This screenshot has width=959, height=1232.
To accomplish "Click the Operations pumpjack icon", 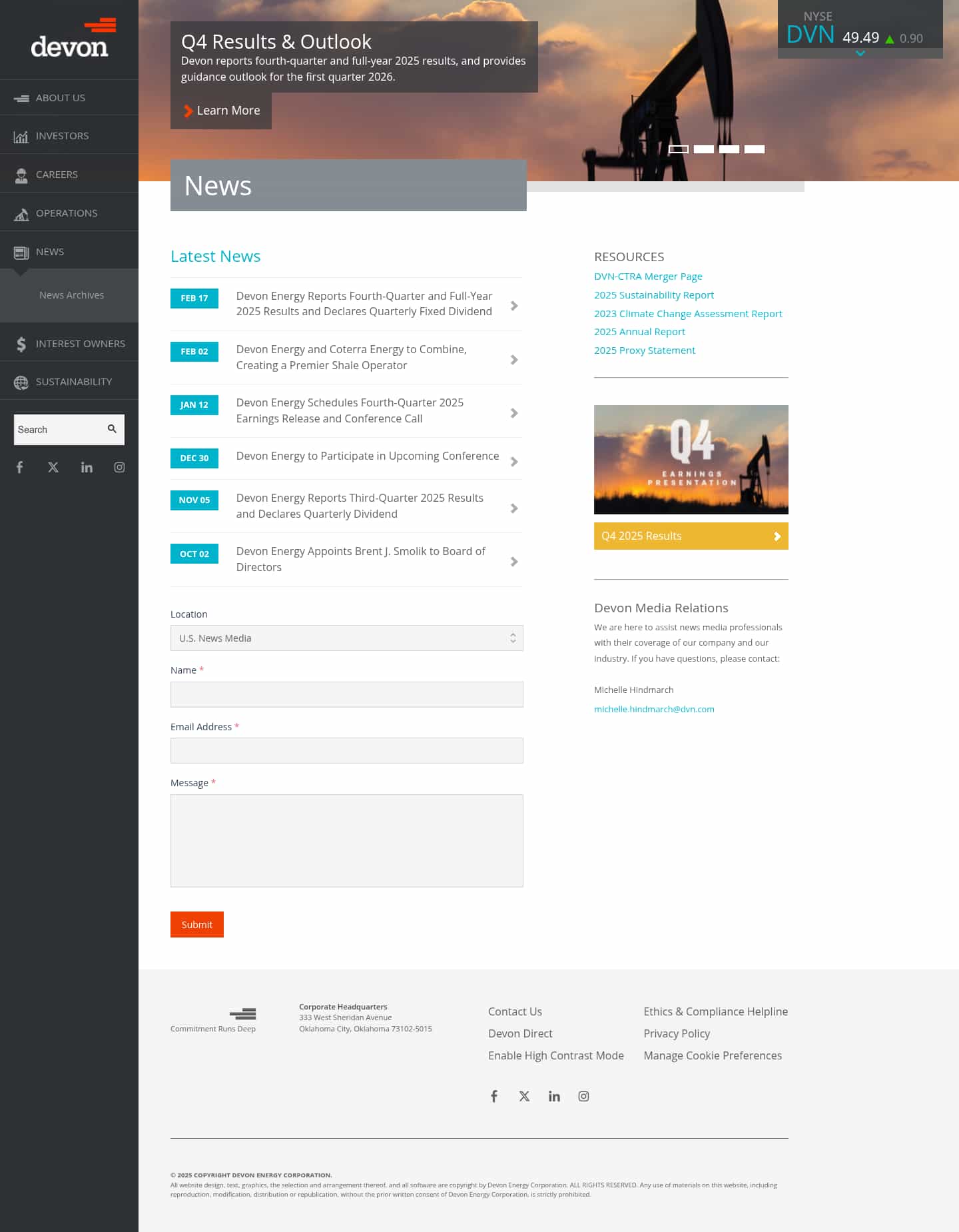I will pos(21,214).
